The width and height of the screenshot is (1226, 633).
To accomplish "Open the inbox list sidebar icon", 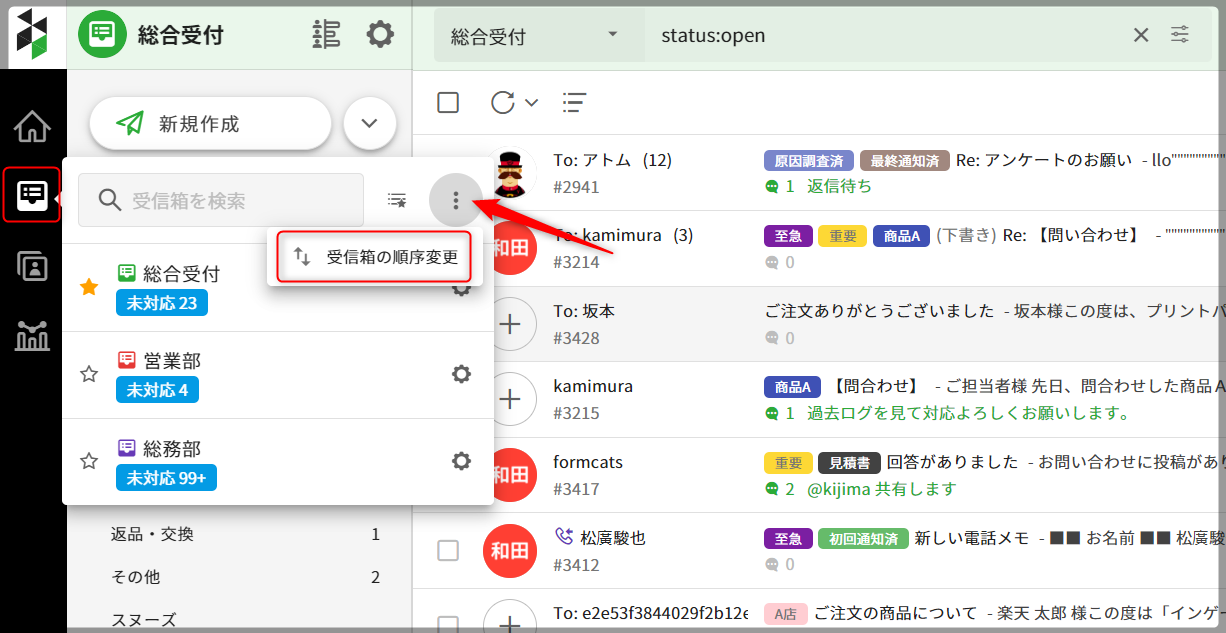I will coord(32,195).
